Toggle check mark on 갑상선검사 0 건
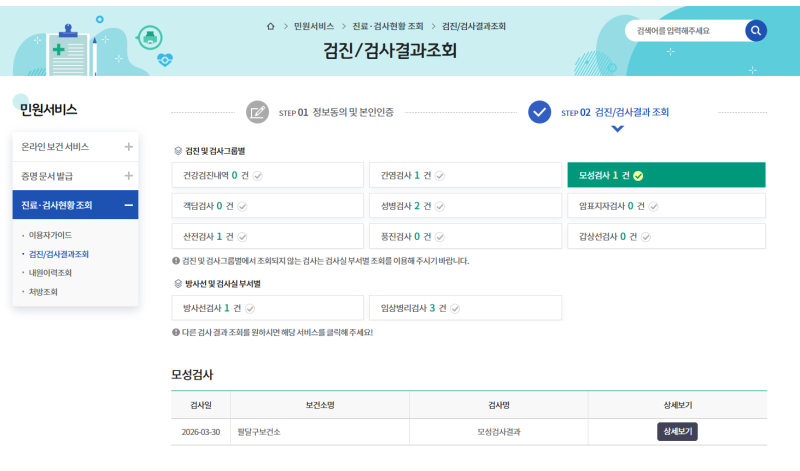This screenshot has height=471, width=800. click(x=645, y=237)
